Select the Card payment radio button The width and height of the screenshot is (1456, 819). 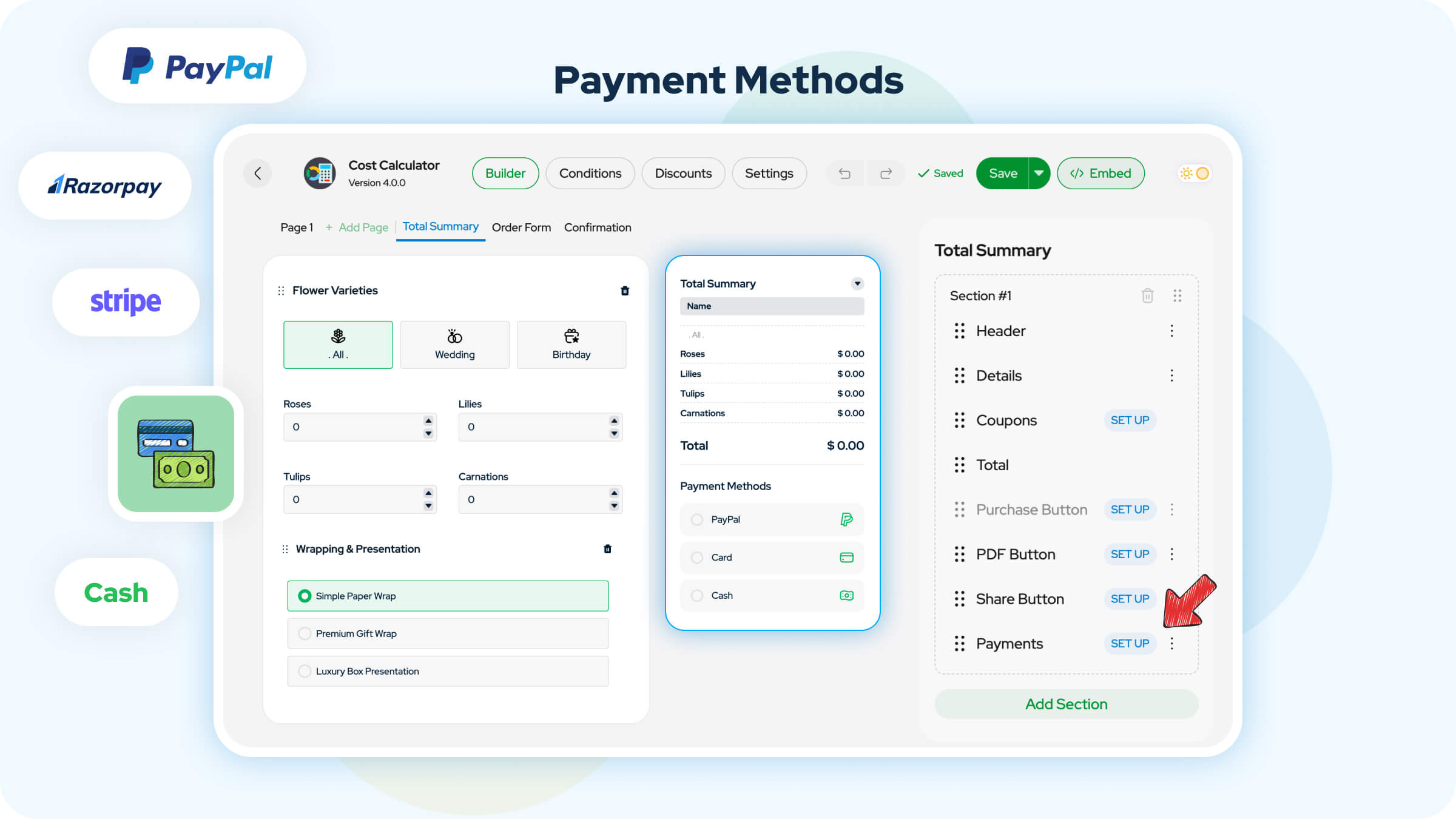(697, 558)
